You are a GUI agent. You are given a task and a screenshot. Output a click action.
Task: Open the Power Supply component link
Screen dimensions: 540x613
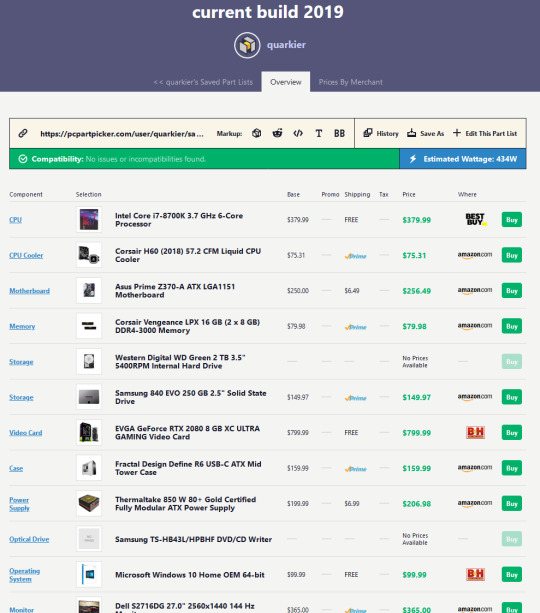(20, 504)
